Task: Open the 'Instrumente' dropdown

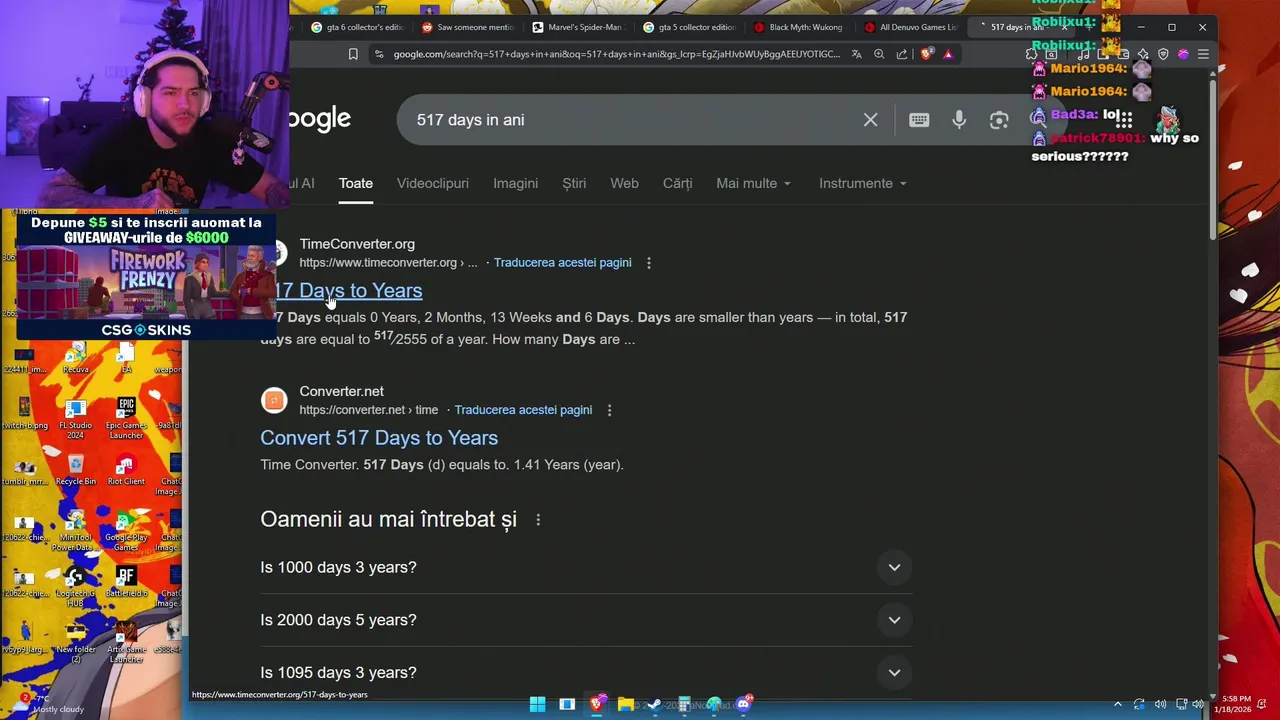Action: pos(862,184)
